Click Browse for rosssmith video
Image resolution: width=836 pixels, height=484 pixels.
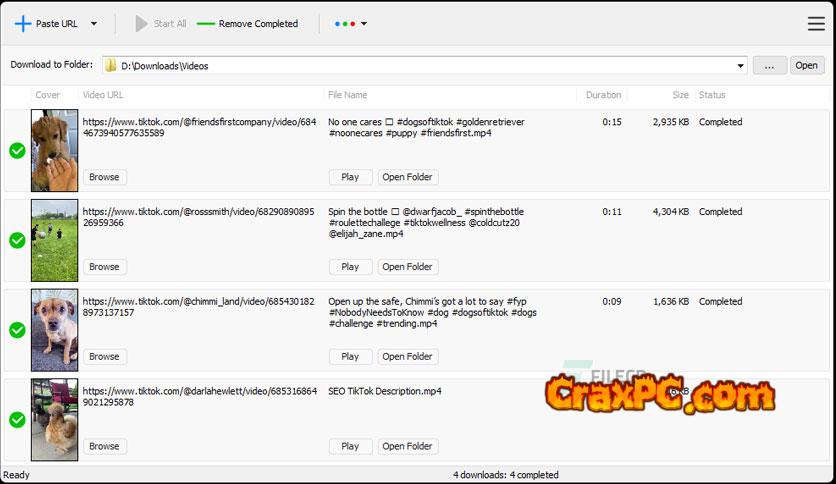tap(104, 267)
